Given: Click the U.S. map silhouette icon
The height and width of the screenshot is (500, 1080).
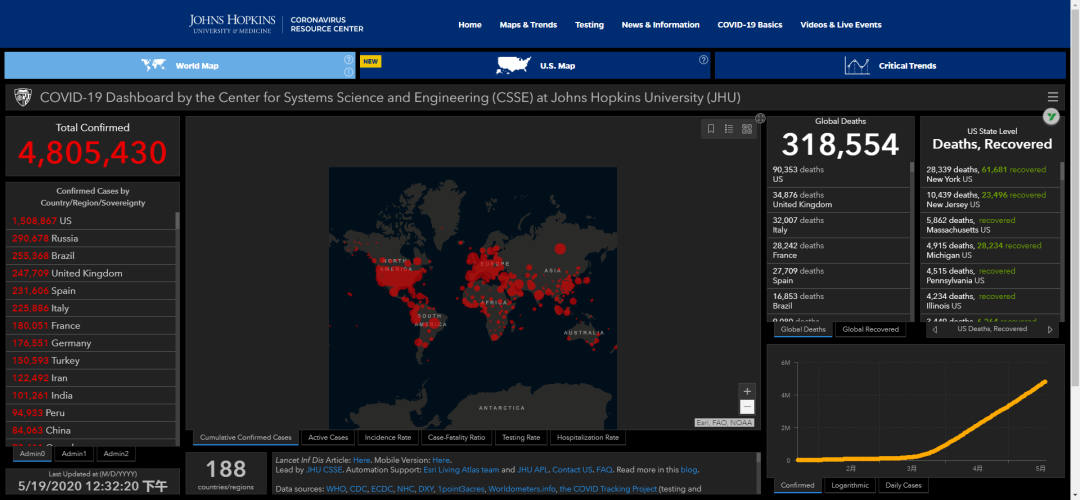Looking at the screenshot, I should point(515,65).
